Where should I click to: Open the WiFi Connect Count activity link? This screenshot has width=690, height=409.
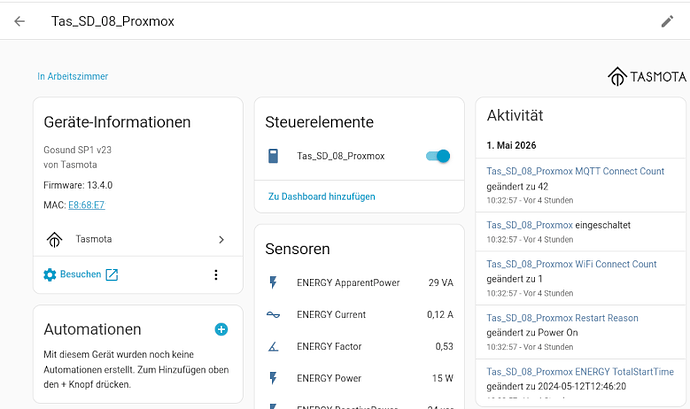coord(572,264)
